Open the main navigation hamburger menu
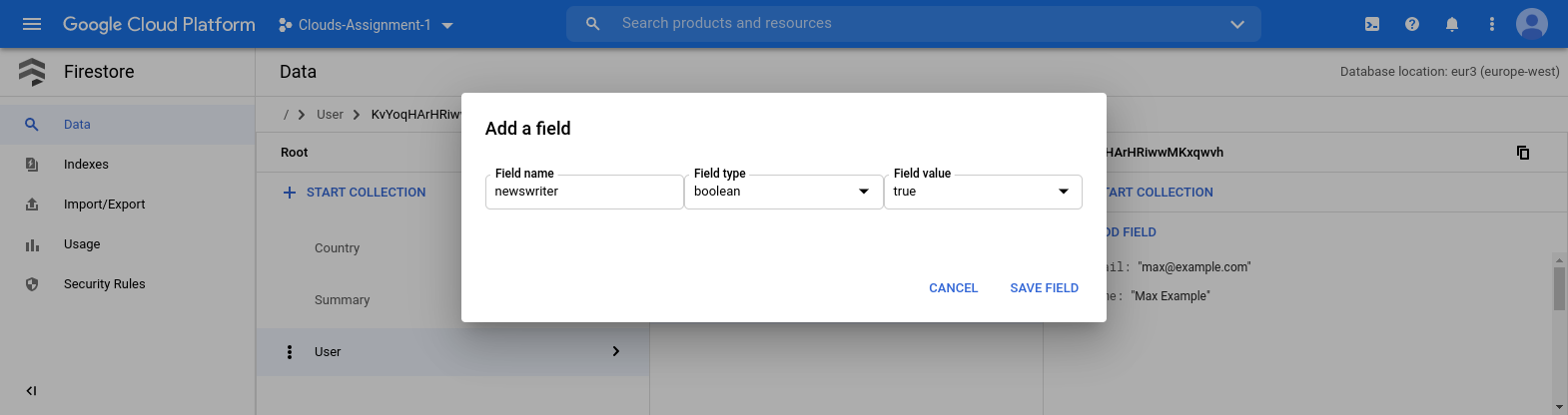 click(32, 24)
